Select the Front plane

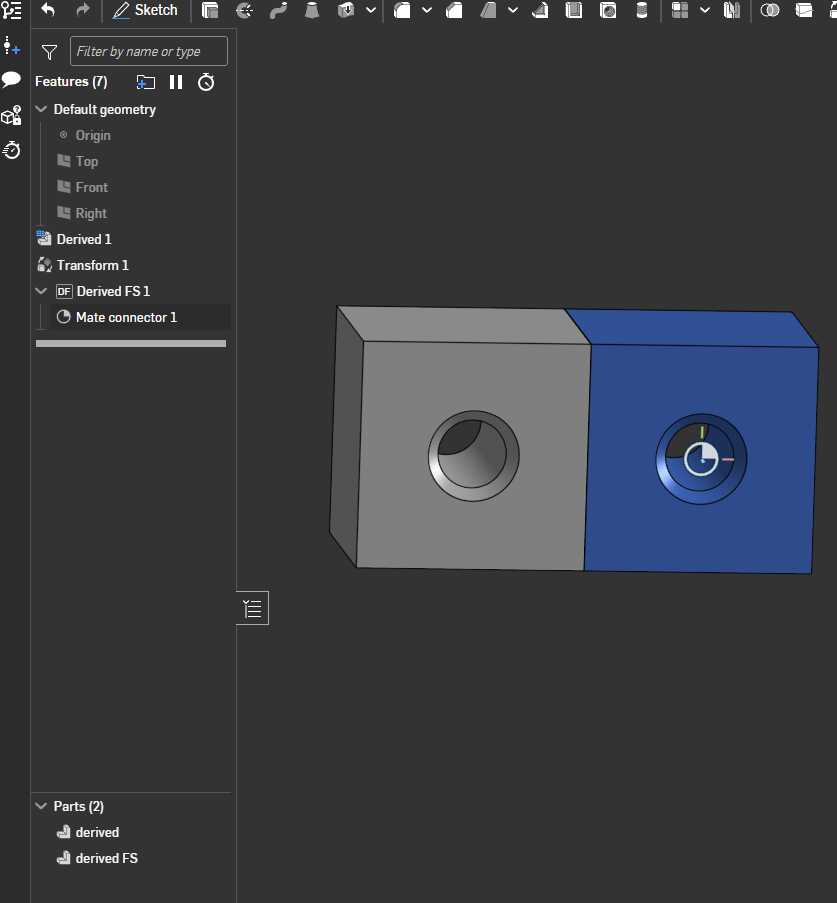coord(92,187)
